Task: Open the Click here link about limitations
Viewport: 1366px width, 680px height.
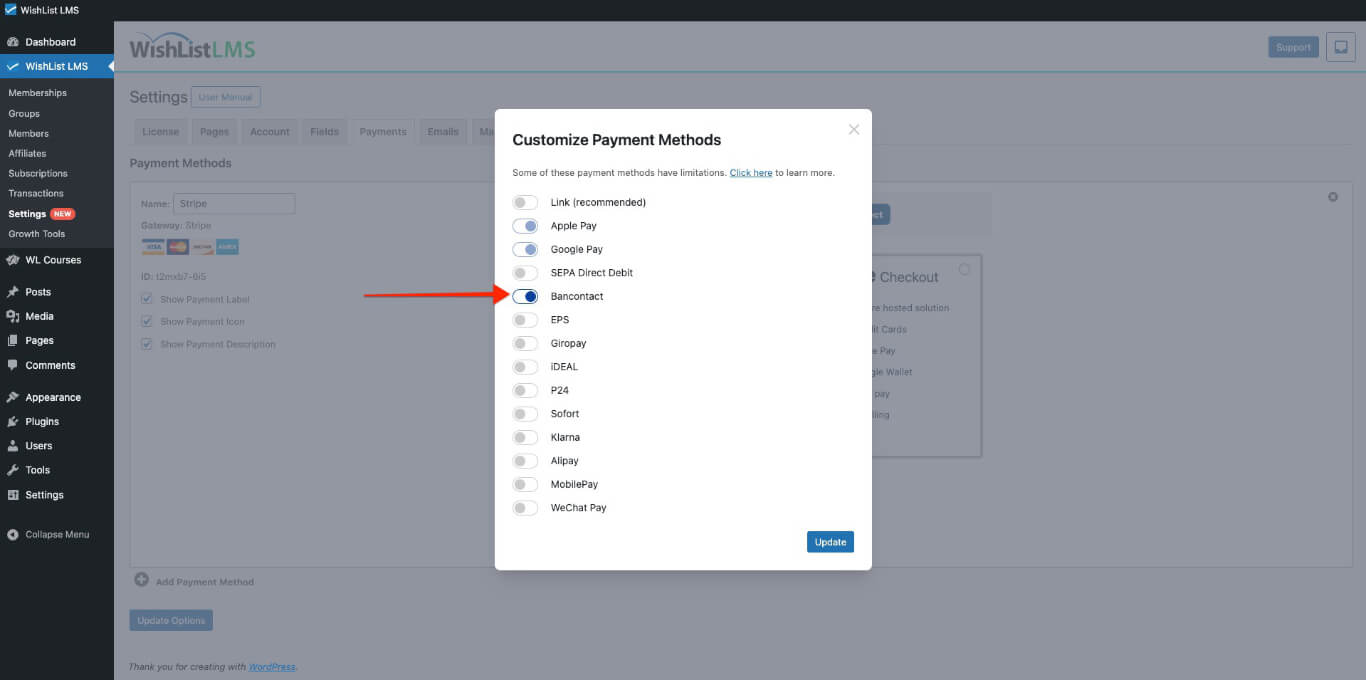Action: coord(751,172)
